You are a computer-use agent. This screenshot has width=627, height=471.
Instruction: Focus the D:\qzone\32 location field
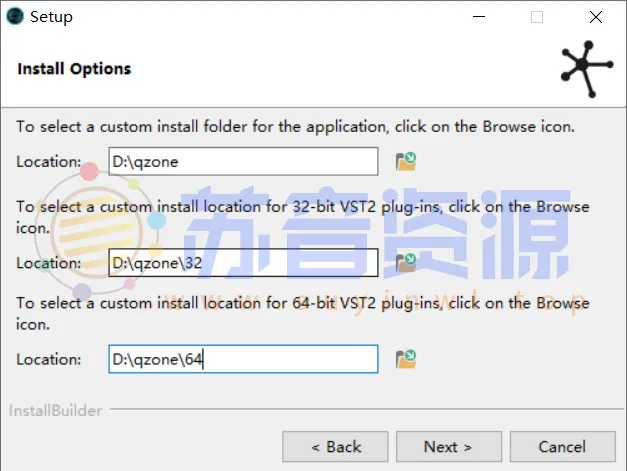tap(243, 263)
